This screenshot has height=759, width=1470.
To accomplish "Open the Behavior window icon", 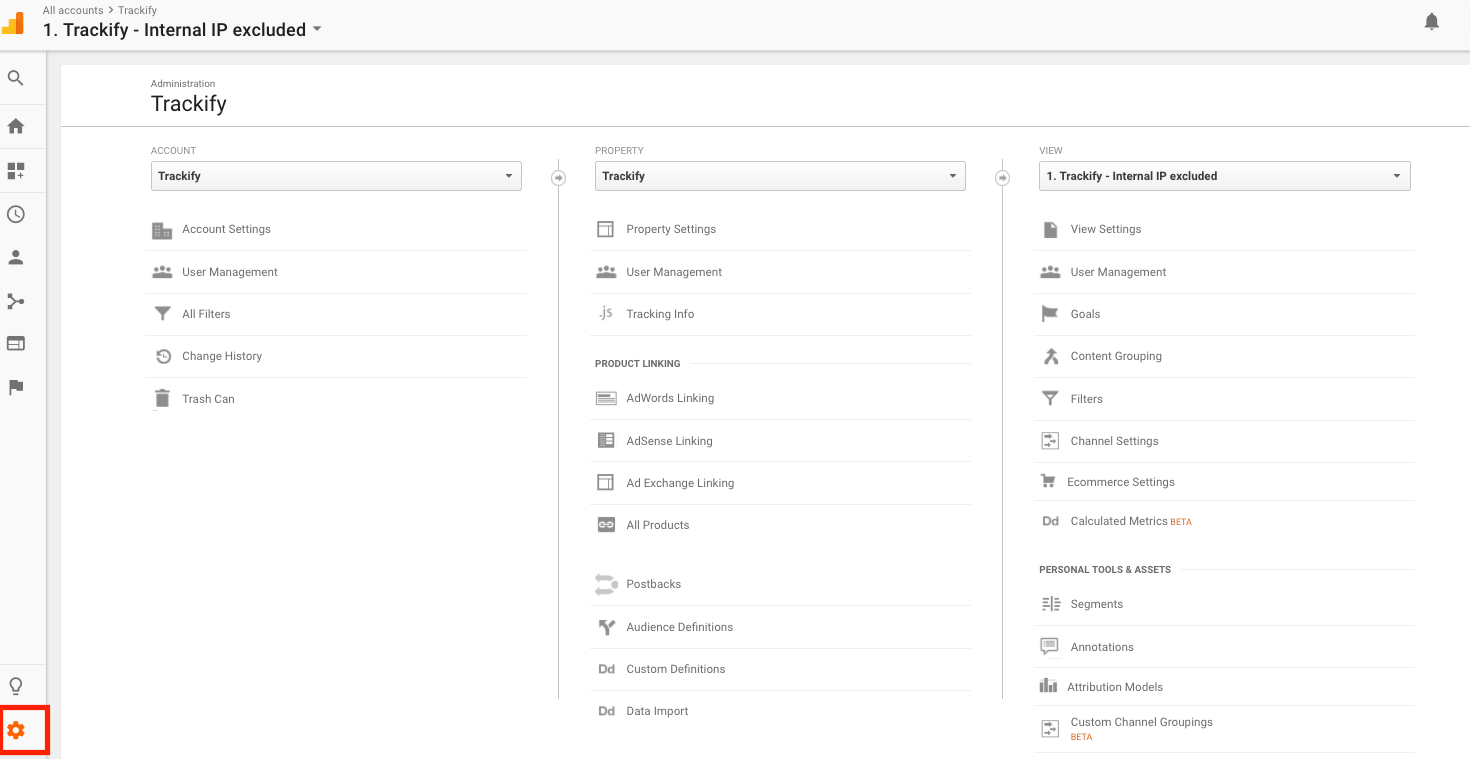I will click(16, 343).
